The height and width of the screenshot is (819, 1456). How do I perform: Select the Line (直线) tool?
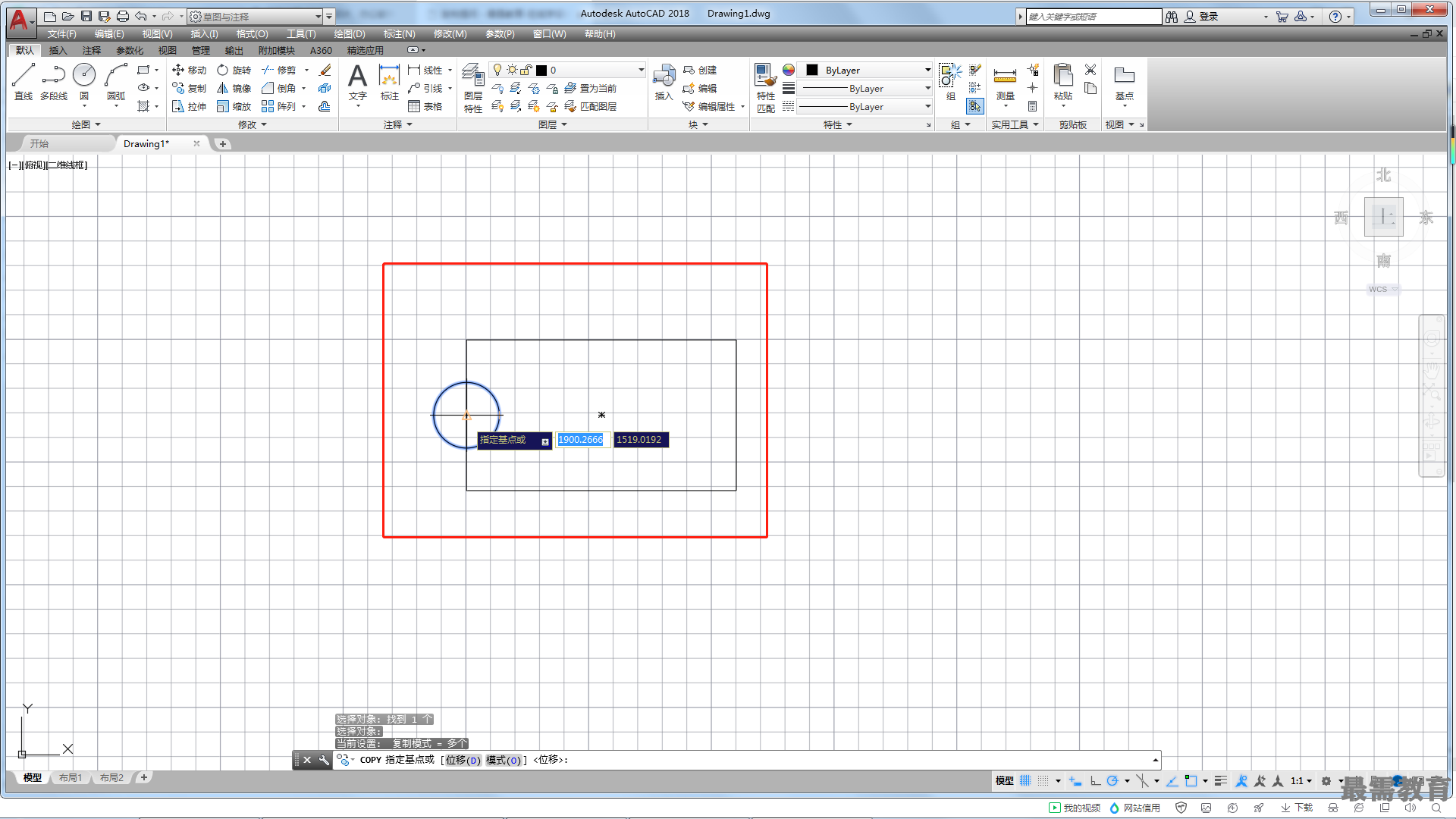(x=24, y=82)
